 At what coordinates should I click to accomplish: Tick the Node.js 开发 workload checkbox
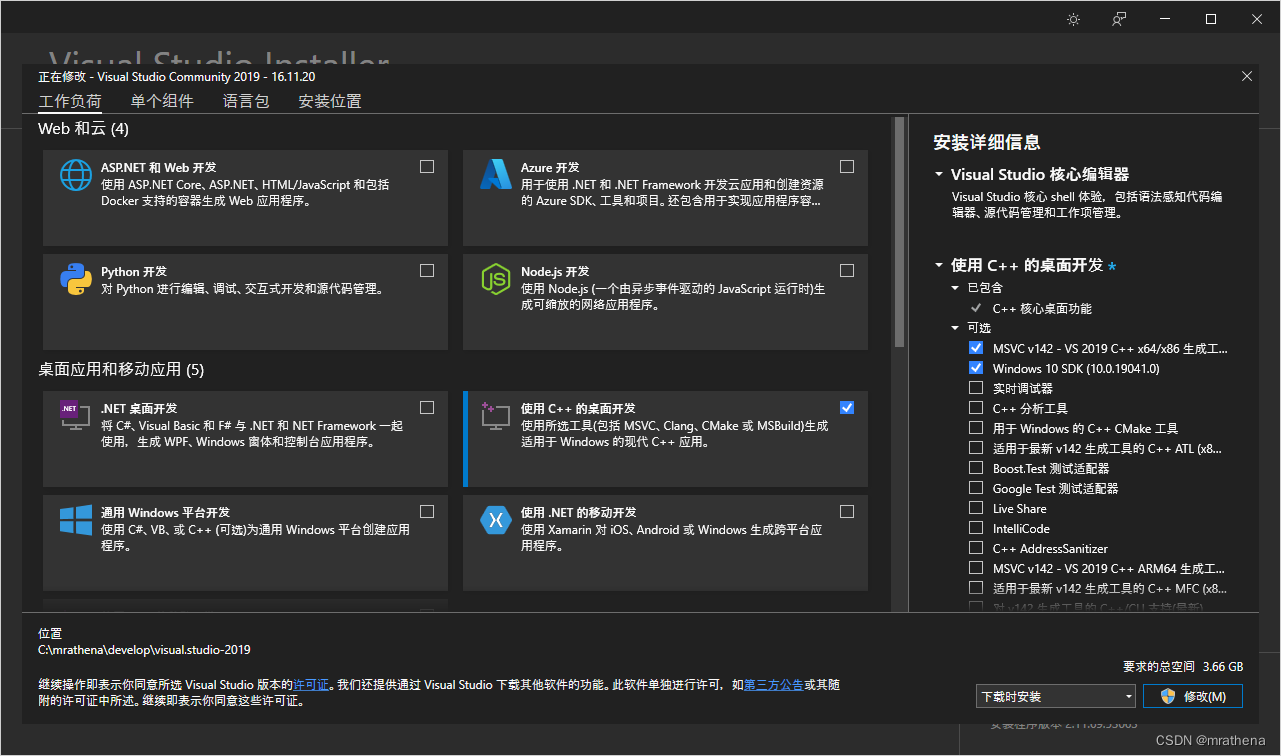click(x=847, y=270)
